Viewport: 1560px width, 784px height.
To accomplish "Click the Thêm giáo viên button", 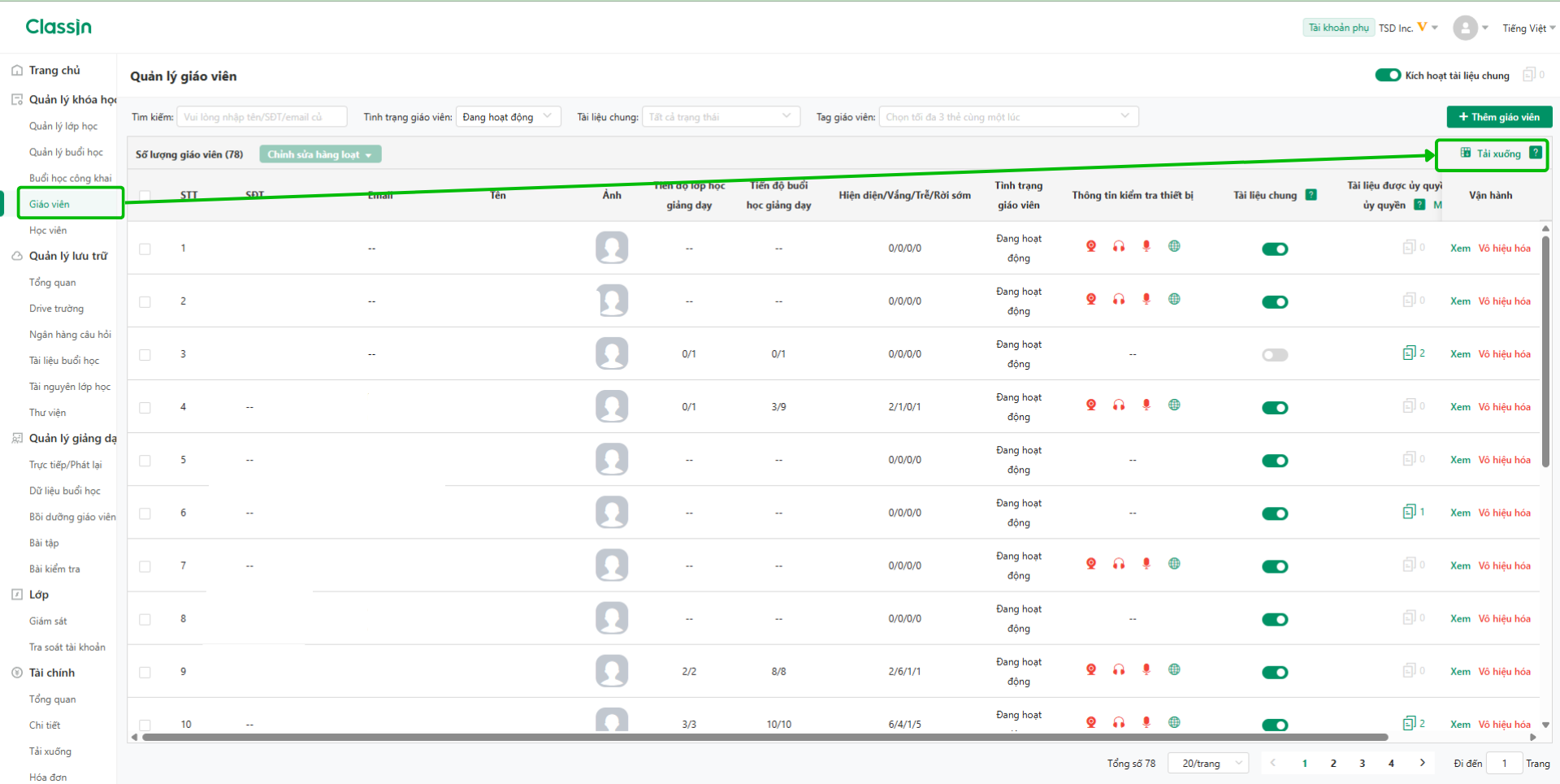I will pyautogui.click(x=1499, y=117).
